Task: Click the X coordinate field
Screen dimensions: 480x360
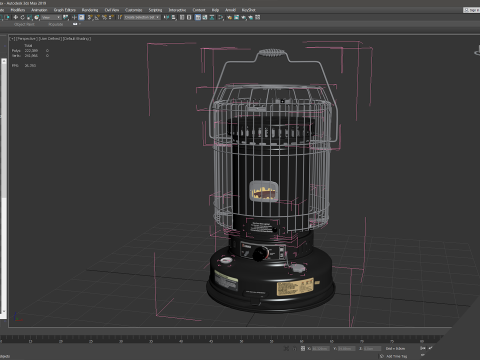Action: coord(321,349)
